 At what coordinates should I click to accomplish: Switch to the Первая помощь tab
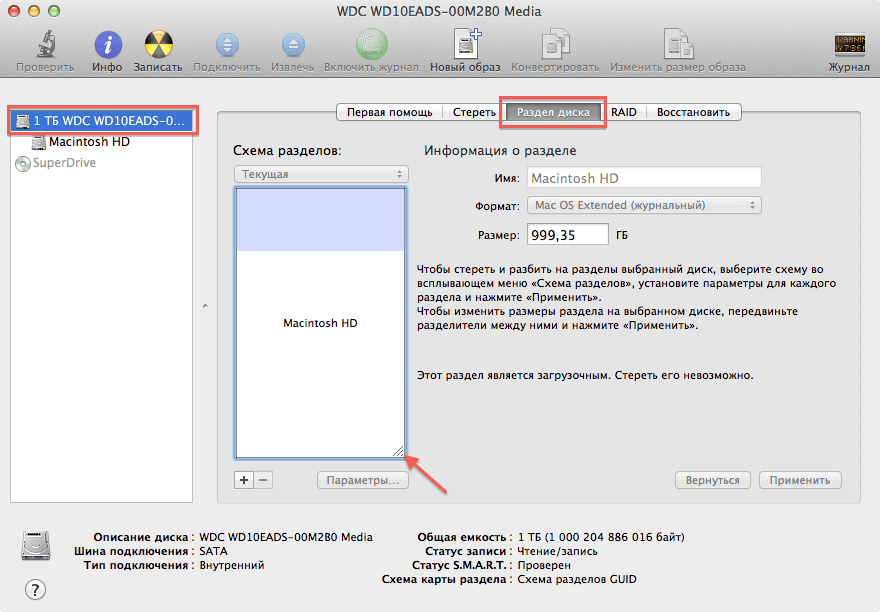click(x=389, y=112)
